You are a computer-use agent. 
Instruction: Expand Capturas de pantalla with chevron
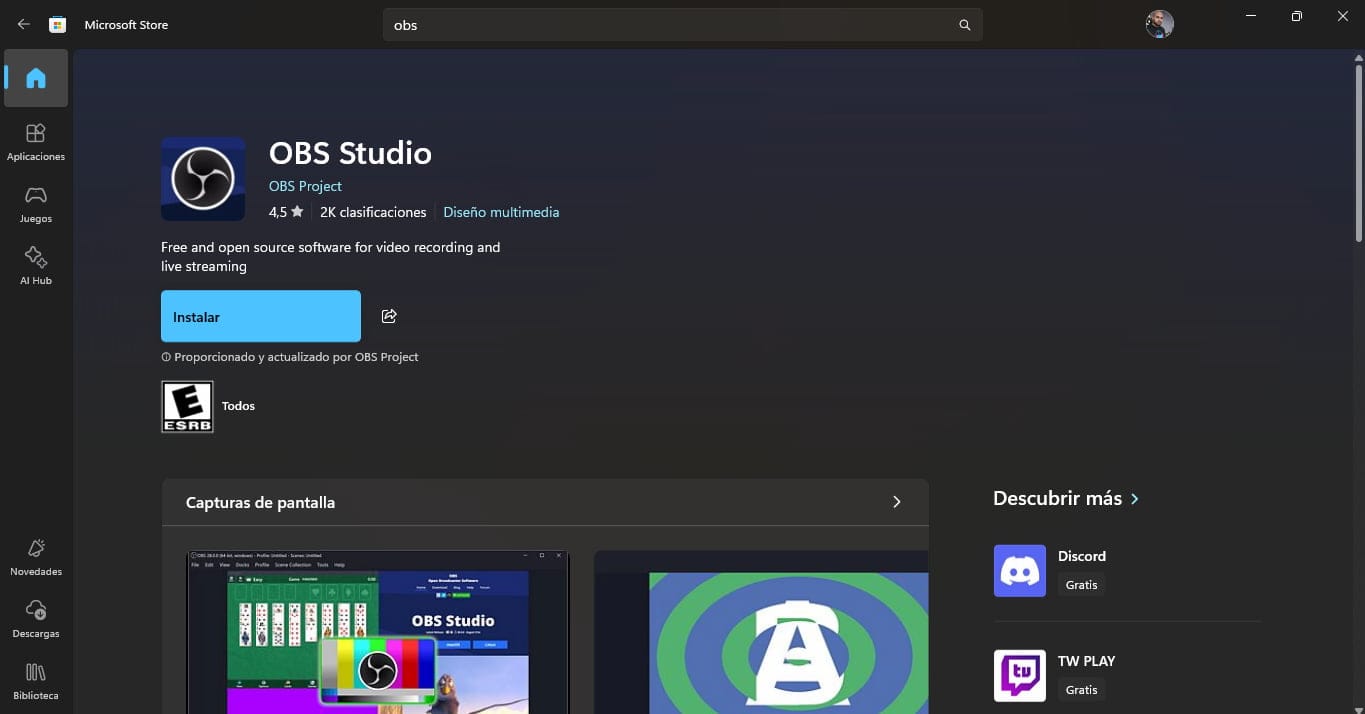pyautogui.click(x=896, y=502)
